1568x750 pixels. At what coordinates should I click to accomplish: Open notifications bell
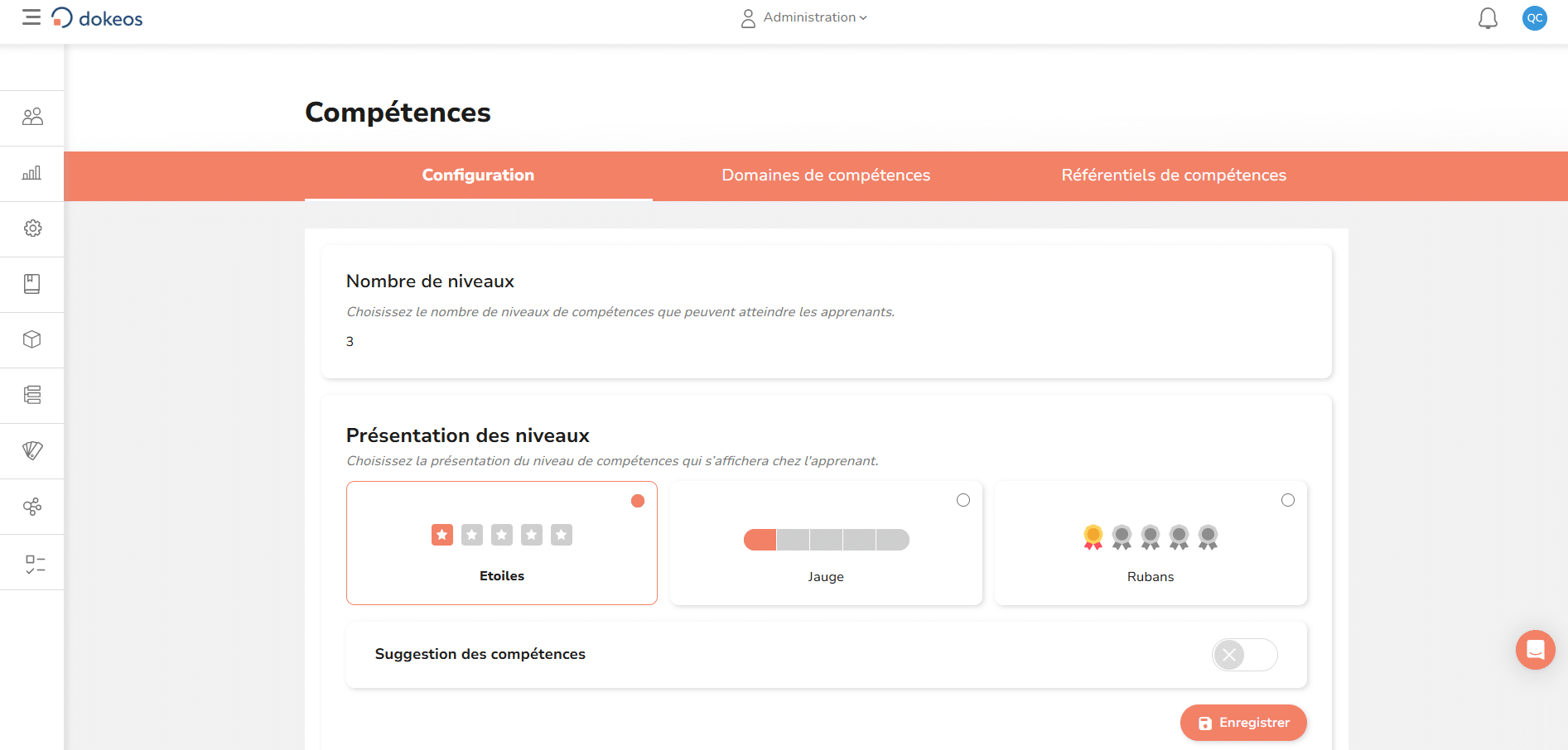[x=1488, y=18]
